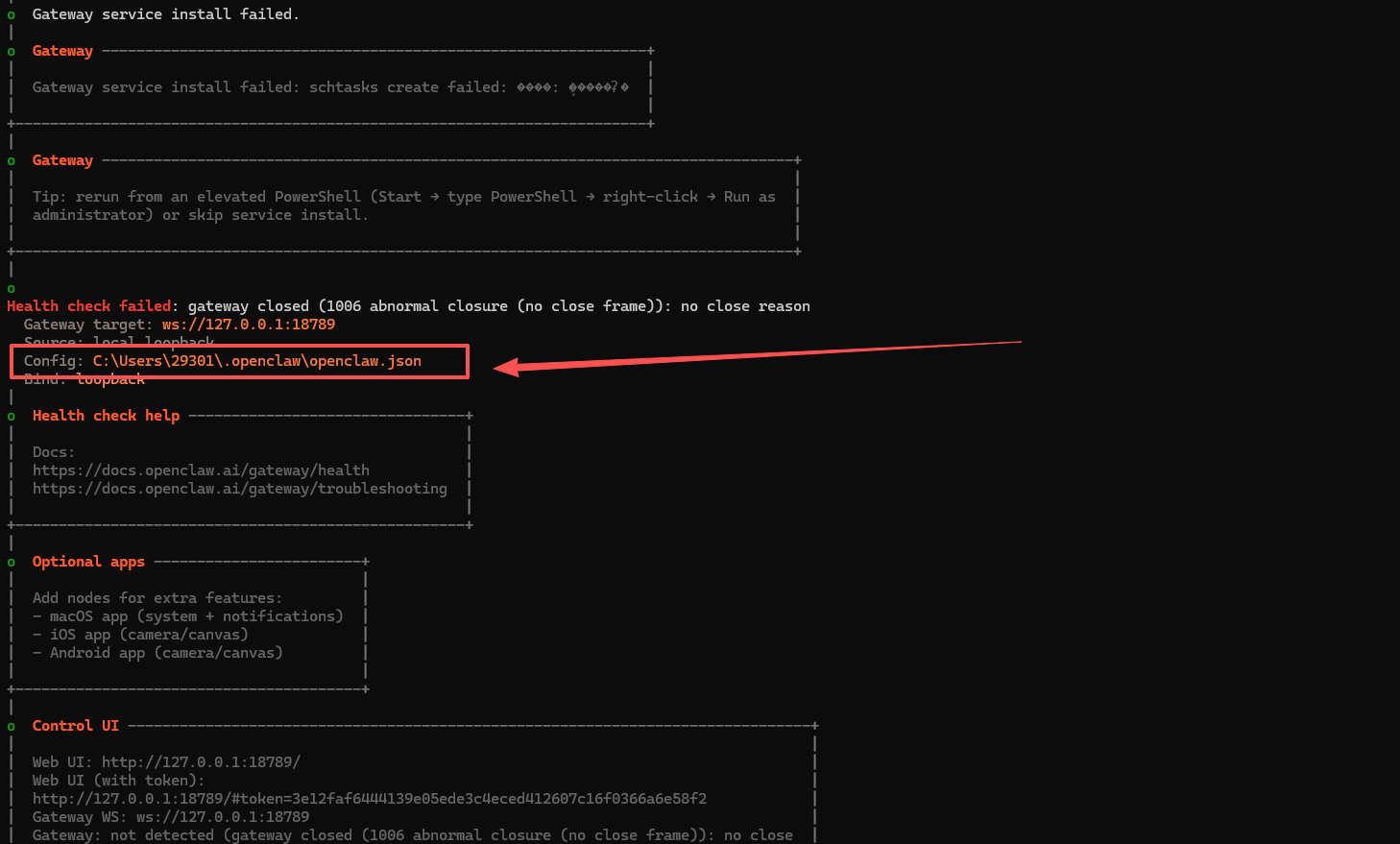
Task: Click the "Health check help" heading
Action: tap(106, 416)
